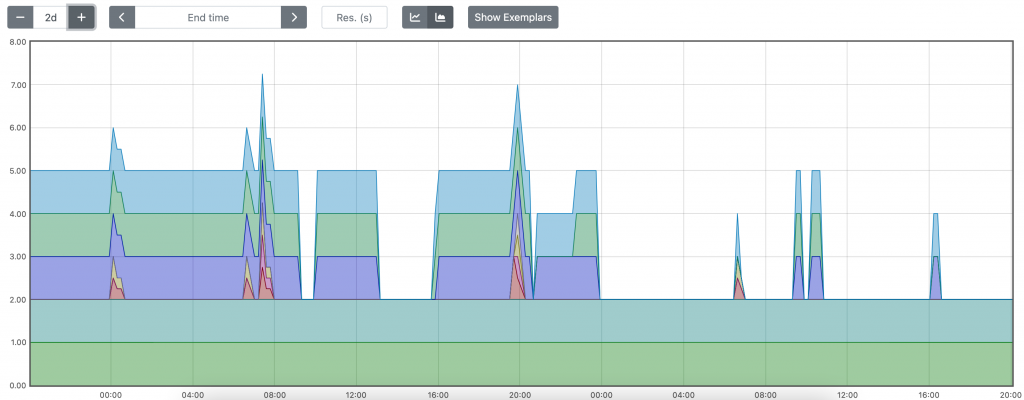
Task: Click the 0.00 y-axis label
Action: [x=15, y=385]
